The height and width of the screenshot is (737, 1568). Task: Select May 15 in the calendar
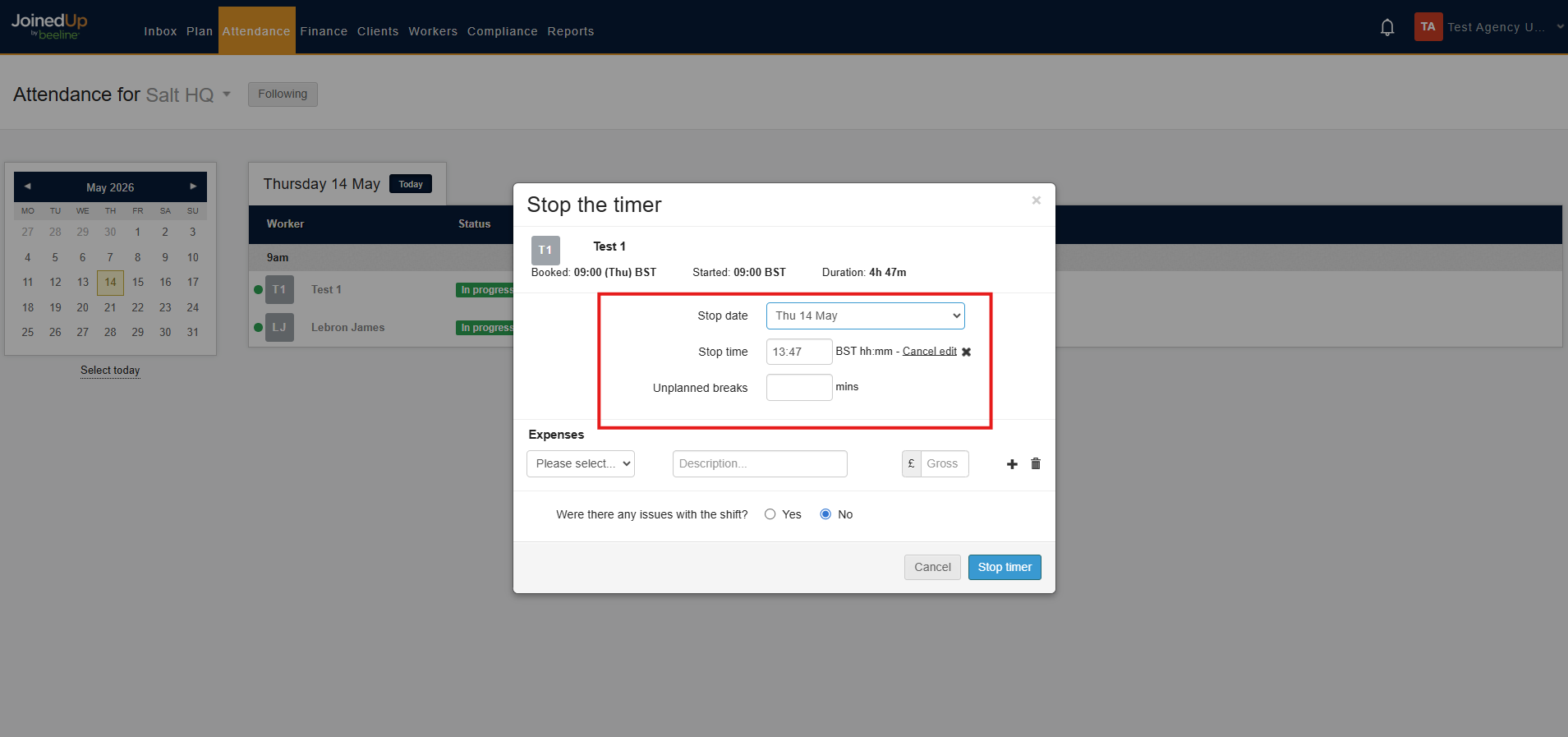138,283
